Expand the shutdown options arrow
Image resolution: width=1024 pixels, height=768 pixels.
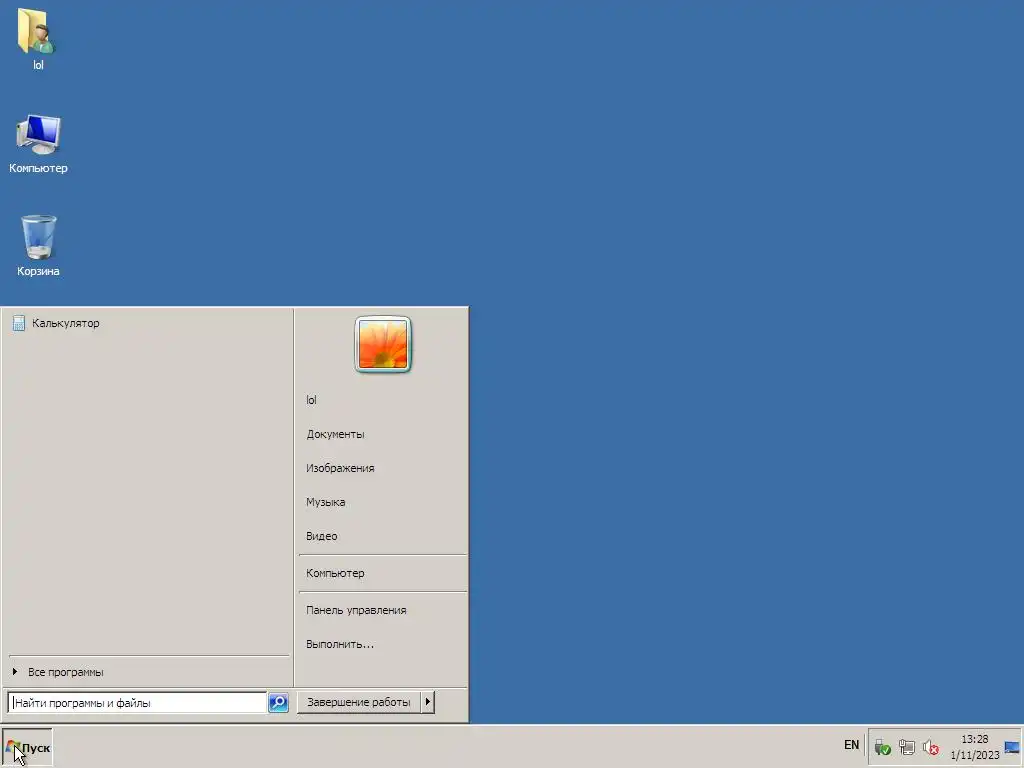click(428, 702)
